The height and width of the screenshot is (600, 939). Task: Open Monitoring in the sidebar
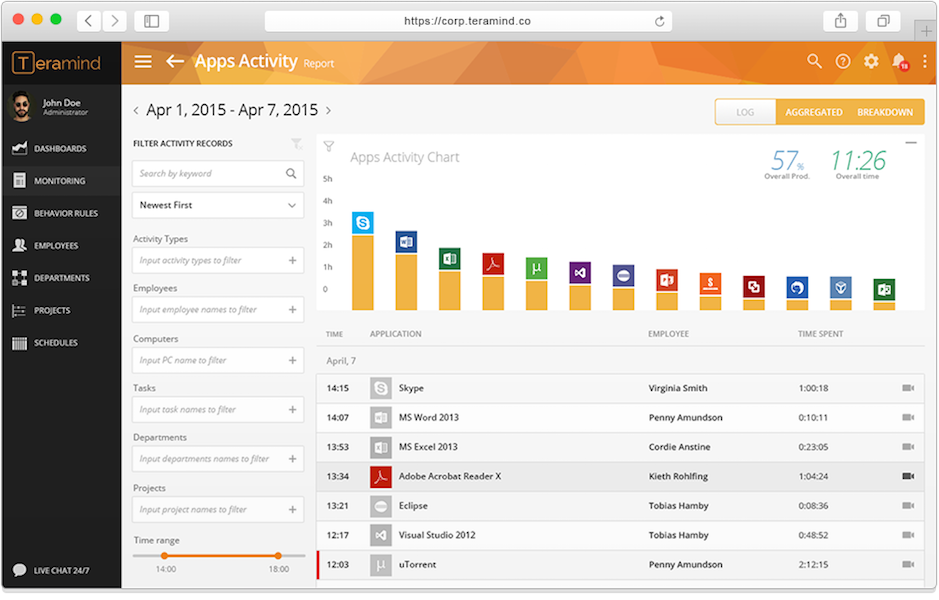[x=61, y=181]
